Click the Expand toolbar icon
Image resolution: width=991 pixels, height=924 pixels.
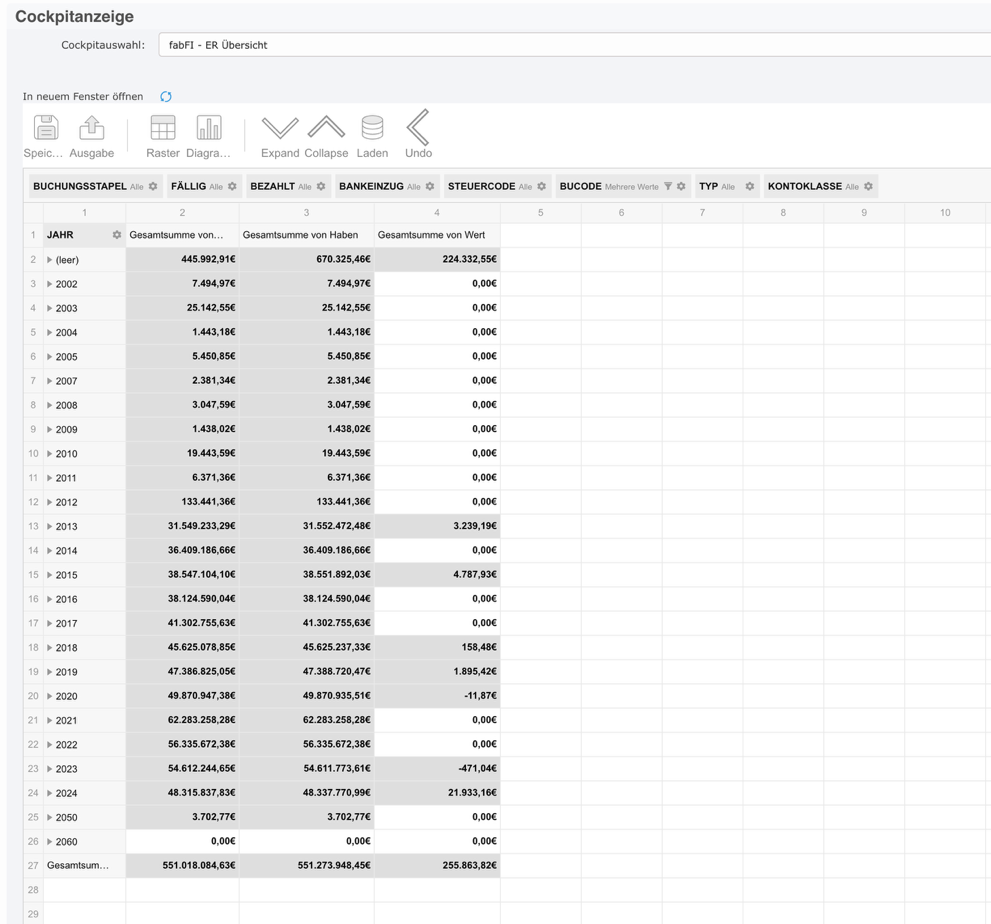point(280,128)
